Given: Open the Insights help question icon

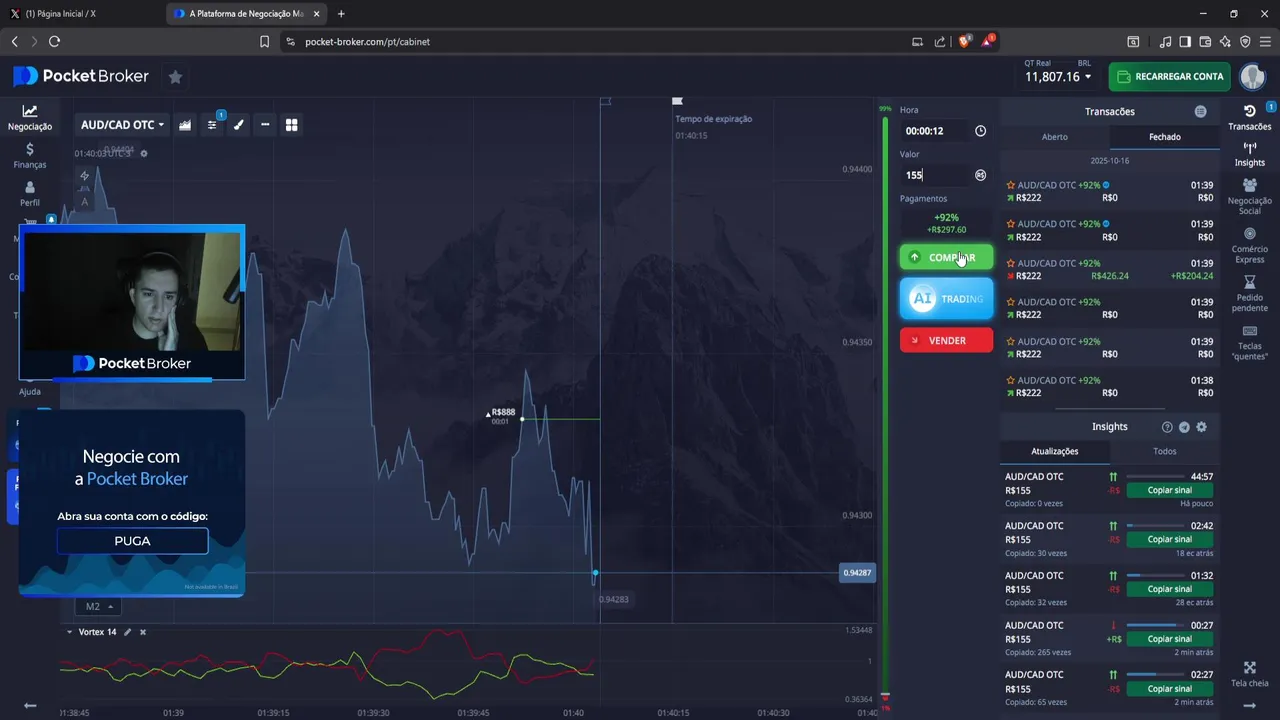Looking at the screenshot, I should click(1167, 427).
